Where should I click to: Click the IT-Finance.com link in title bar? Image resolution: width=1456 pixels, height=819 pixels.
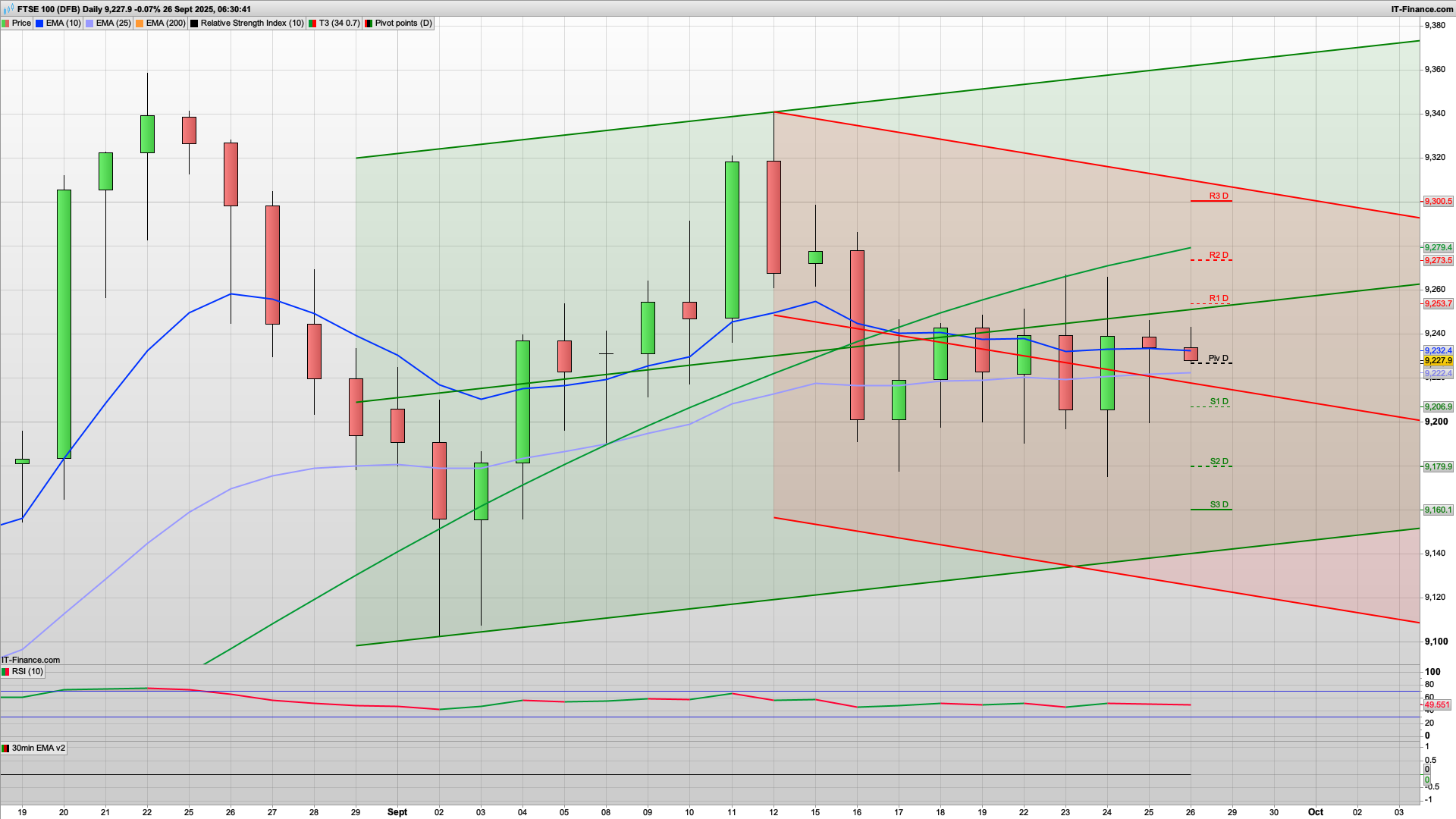point(1422,9)
